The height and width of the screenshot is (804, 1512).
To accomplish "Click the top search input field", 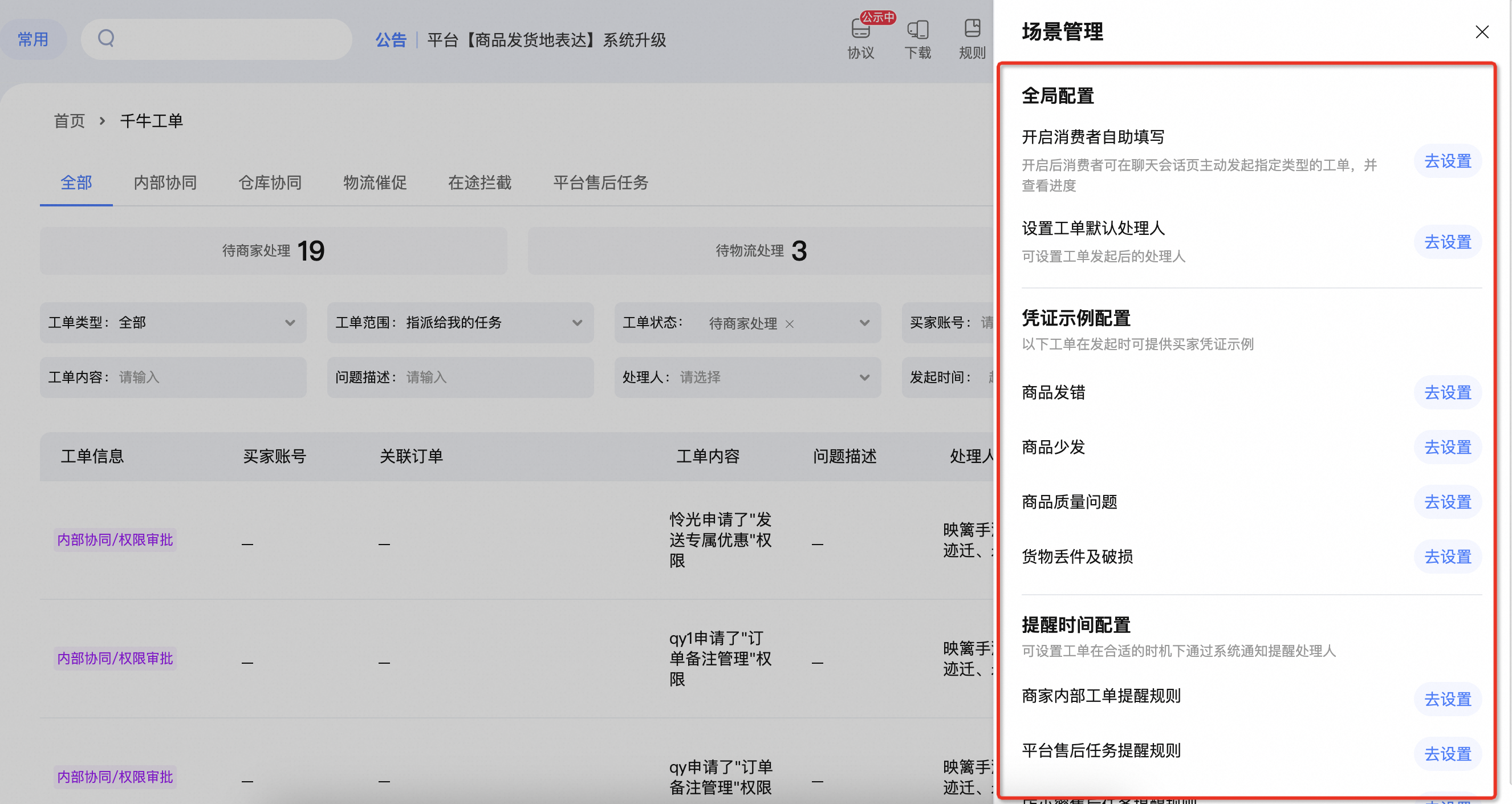I will [216, 39].
